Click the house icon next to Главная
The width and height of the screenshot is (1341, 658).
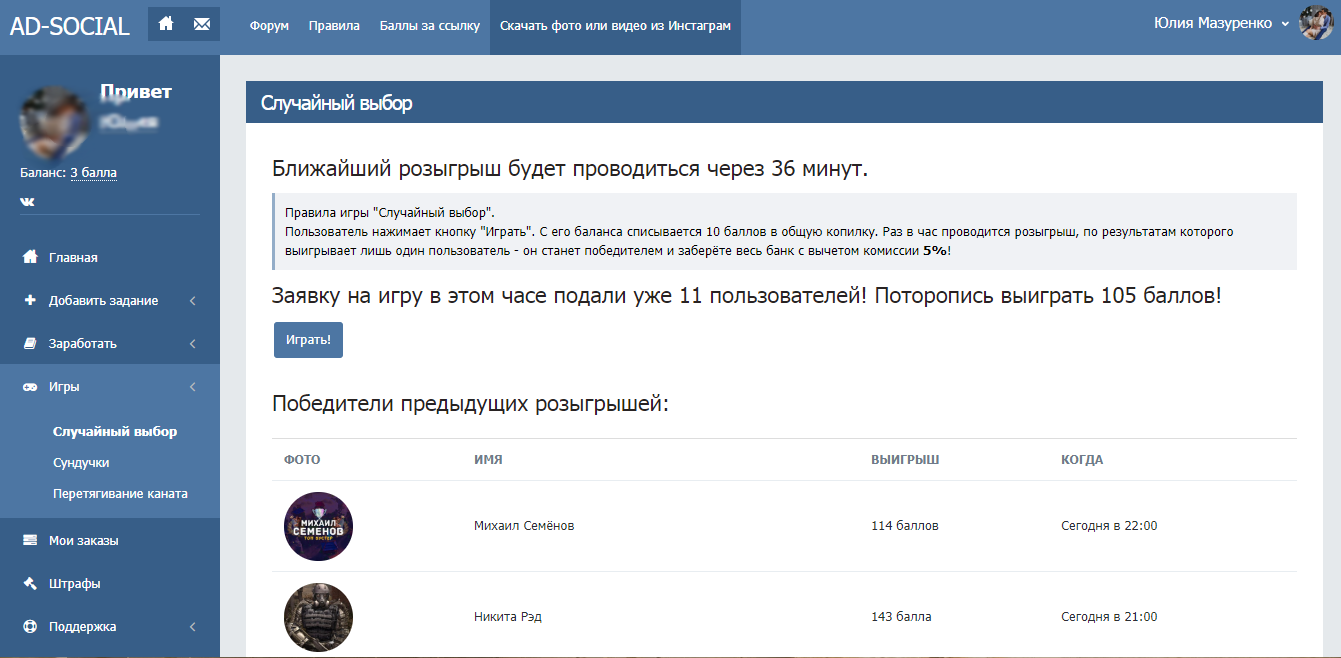click(30, 257)
